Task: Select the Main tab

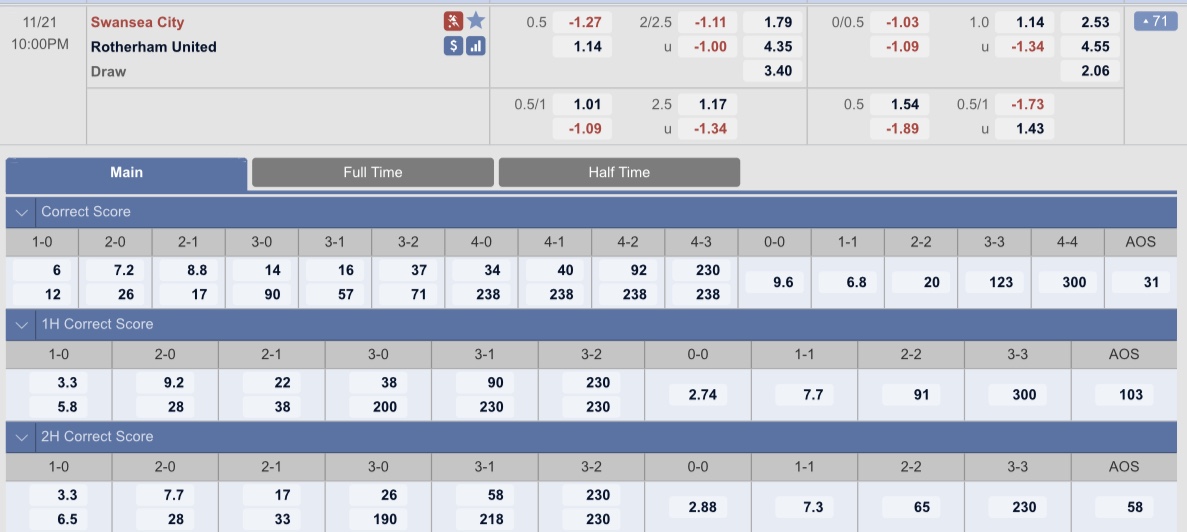Action: (126, 173)
